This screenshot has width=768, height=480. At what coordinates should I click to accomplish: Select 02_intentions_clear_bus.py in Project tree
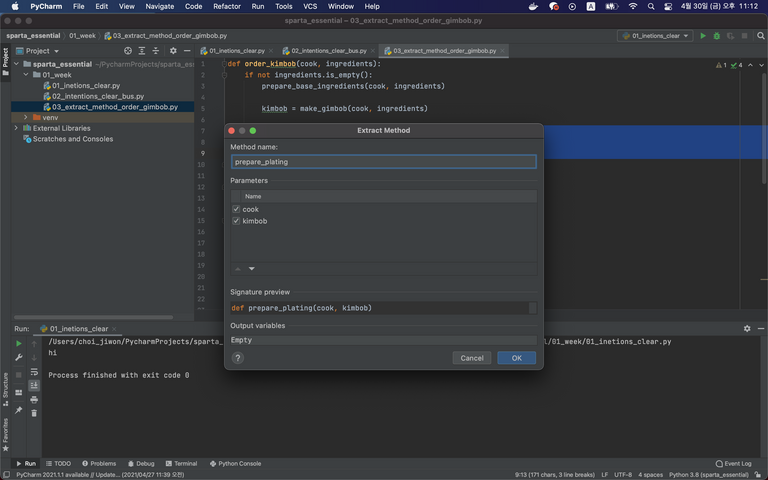98,96
